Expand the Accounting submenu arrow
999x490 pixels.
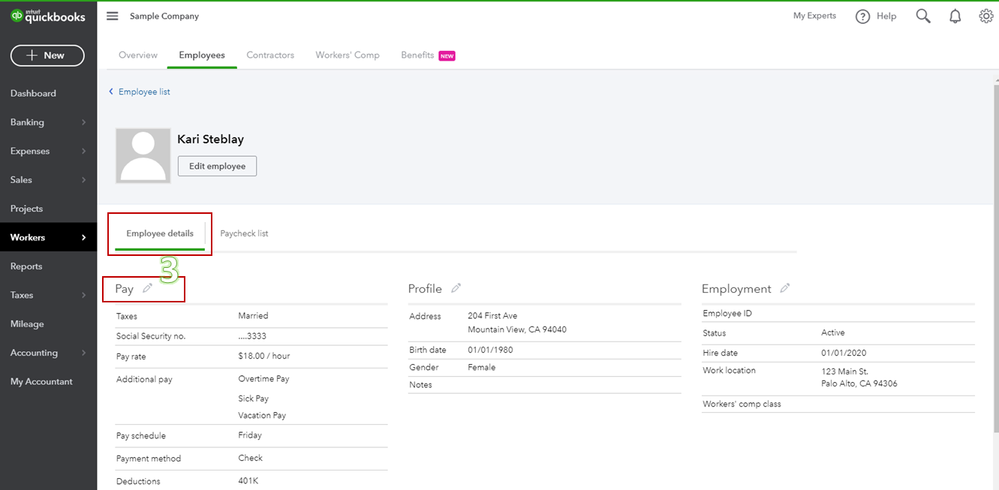point(83,352)
